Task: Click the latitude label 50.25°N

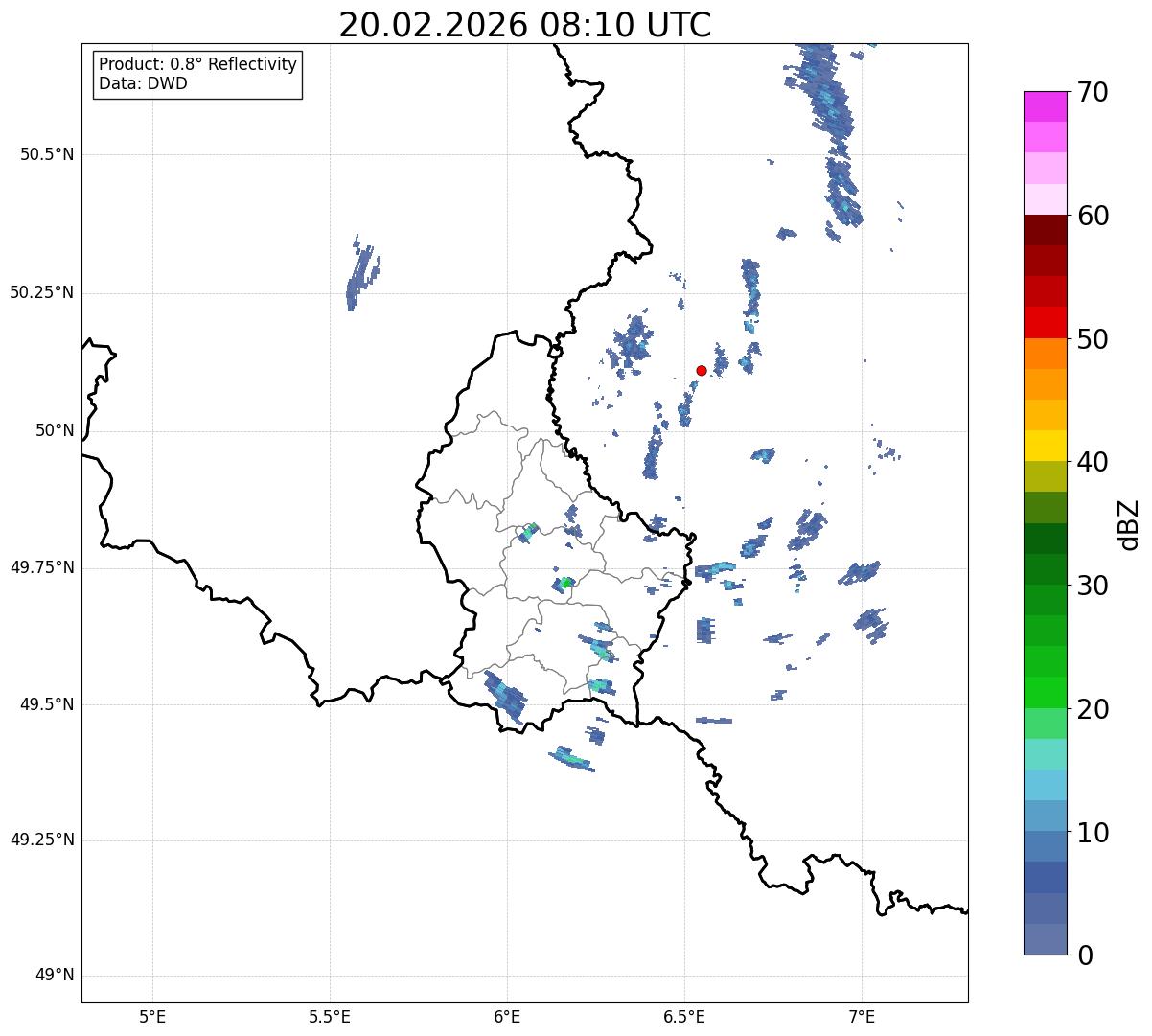Action: click(41, 292)
